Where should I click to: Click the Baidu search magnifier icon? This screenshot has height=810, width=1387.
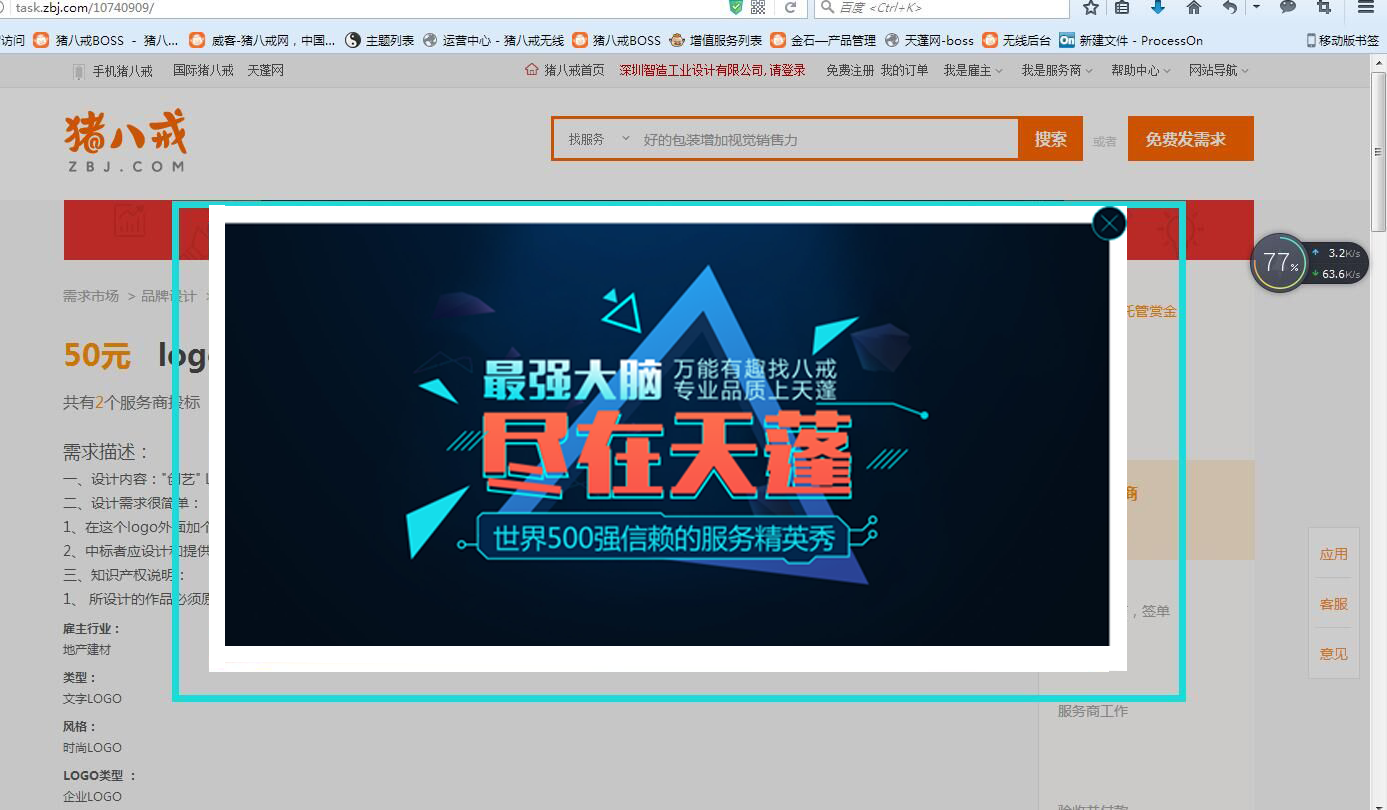point(827,7)
